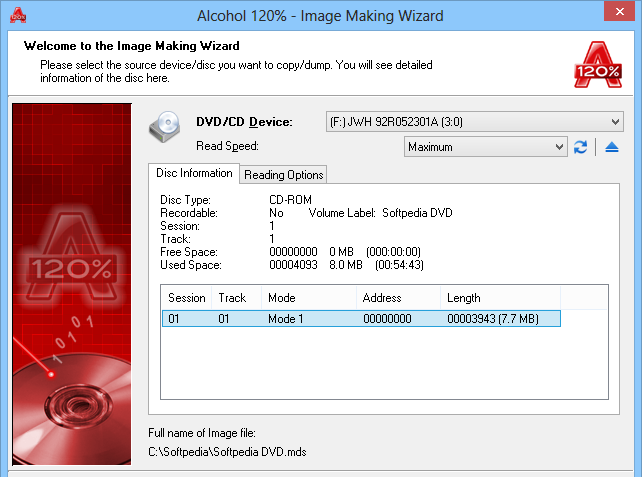
Task: Click the Session column header
Action: coord(187,298)
